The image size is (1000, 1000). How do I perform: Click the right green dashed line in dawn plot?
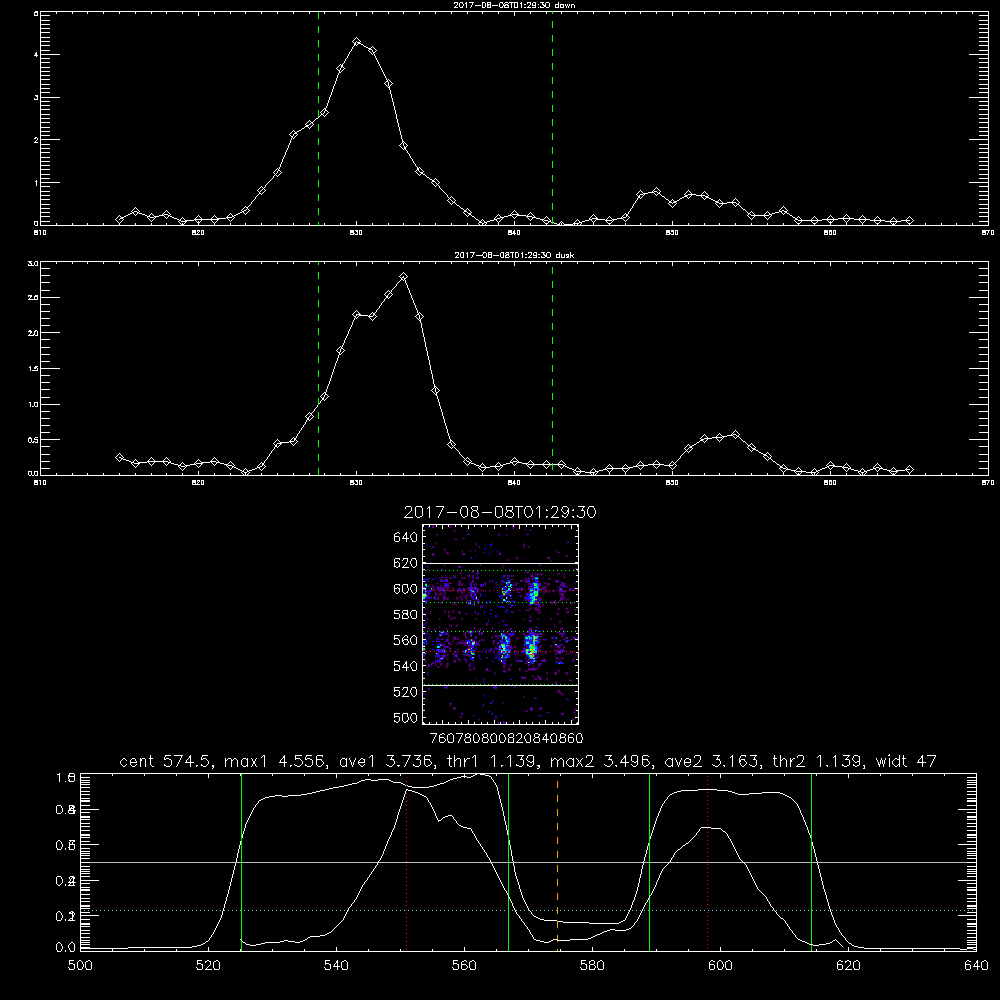coord(552,118)
